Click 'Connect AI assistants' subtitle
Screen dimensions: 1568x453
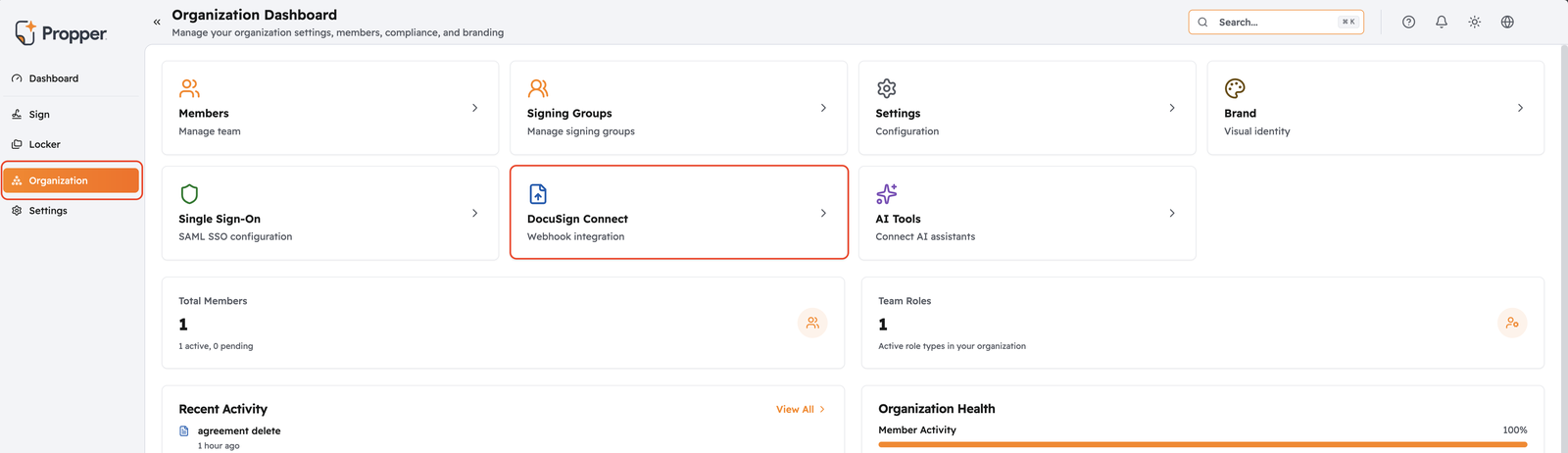tap(925, 237)
